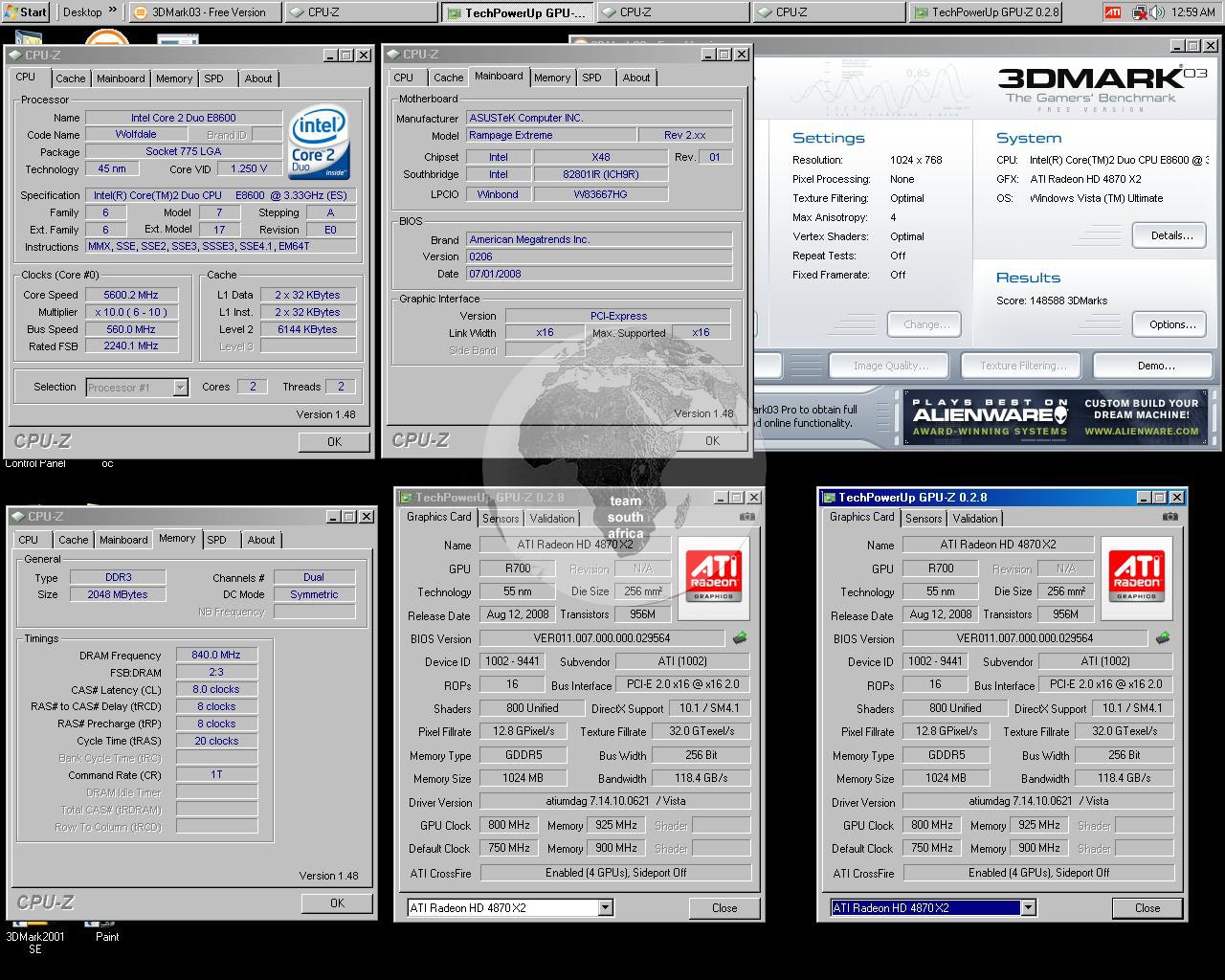Switch to Cache tab in top-left CPU-Z
This screenshot has width=1225, height=980.
(x=70, y=78)
